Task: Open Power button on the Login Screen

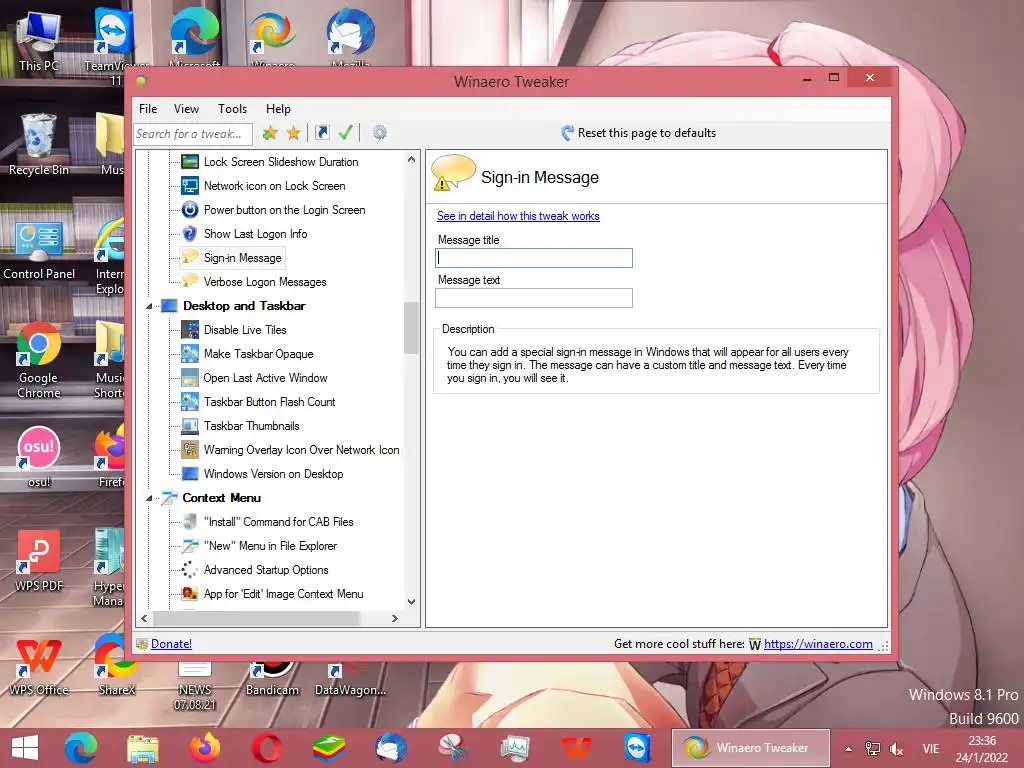Action: pos(284,210)
